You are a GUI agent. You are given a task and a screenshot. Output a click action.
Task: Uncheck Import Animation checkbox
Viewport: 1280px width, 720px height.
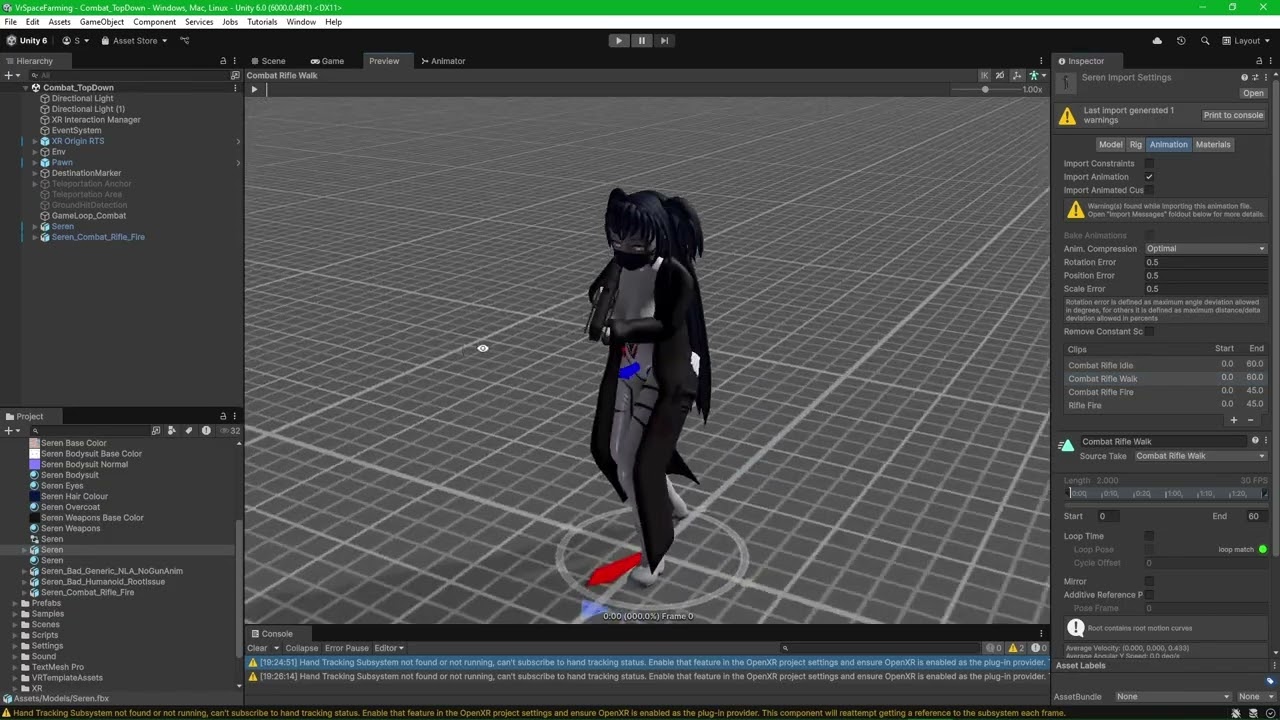[1149, 177]
